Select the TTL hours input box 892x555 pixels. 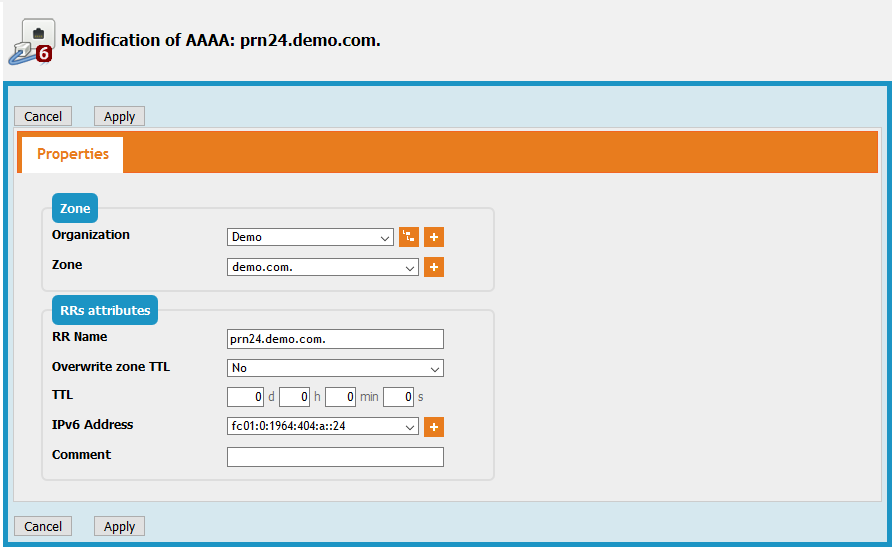click(x=294, y=397)
